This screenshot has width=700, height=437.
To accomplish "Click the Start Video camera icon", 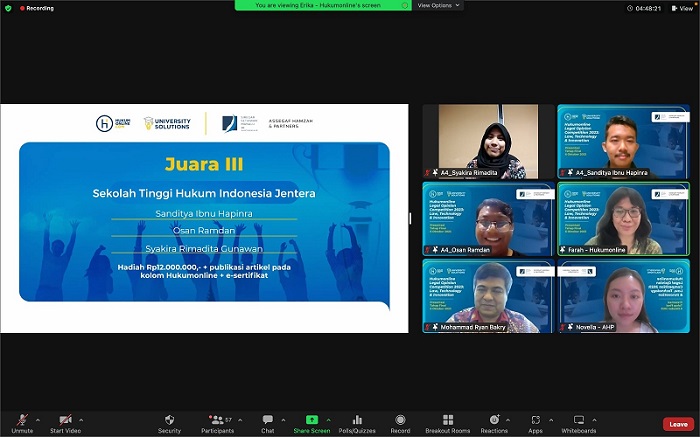I will tap(66, 420).
